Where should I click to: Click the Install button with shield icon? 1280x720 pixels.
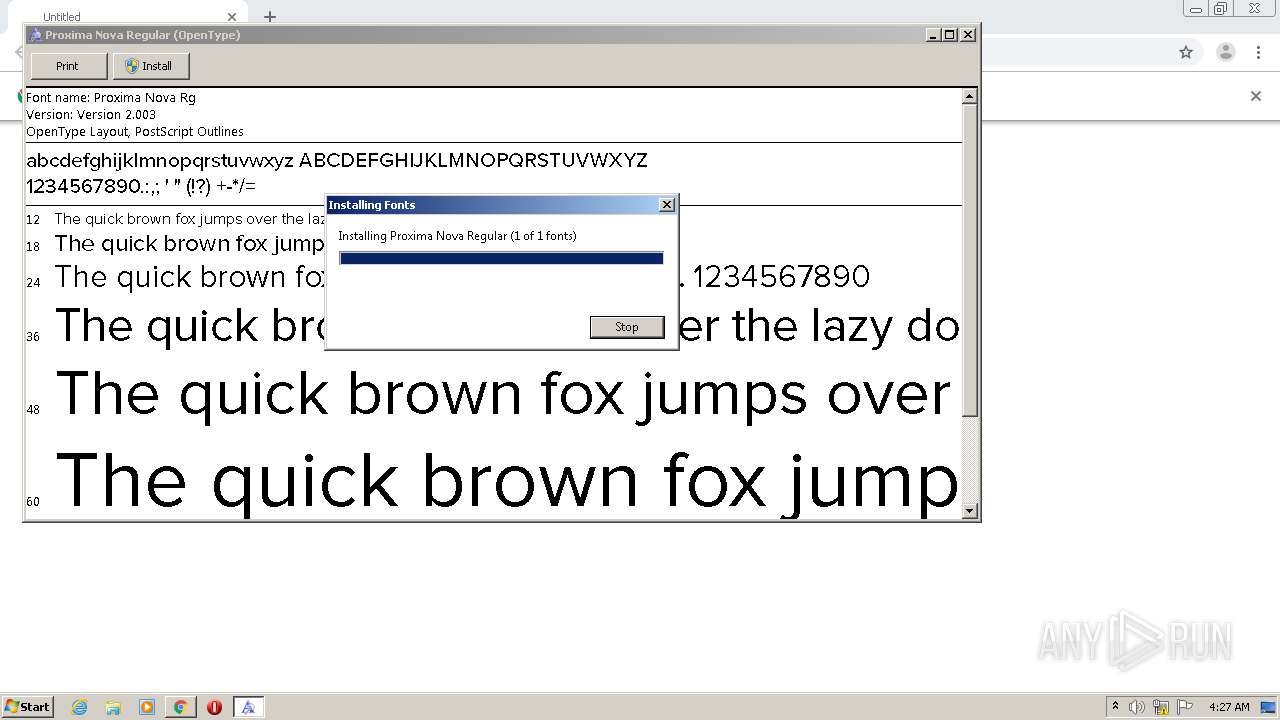coord(151,66)
